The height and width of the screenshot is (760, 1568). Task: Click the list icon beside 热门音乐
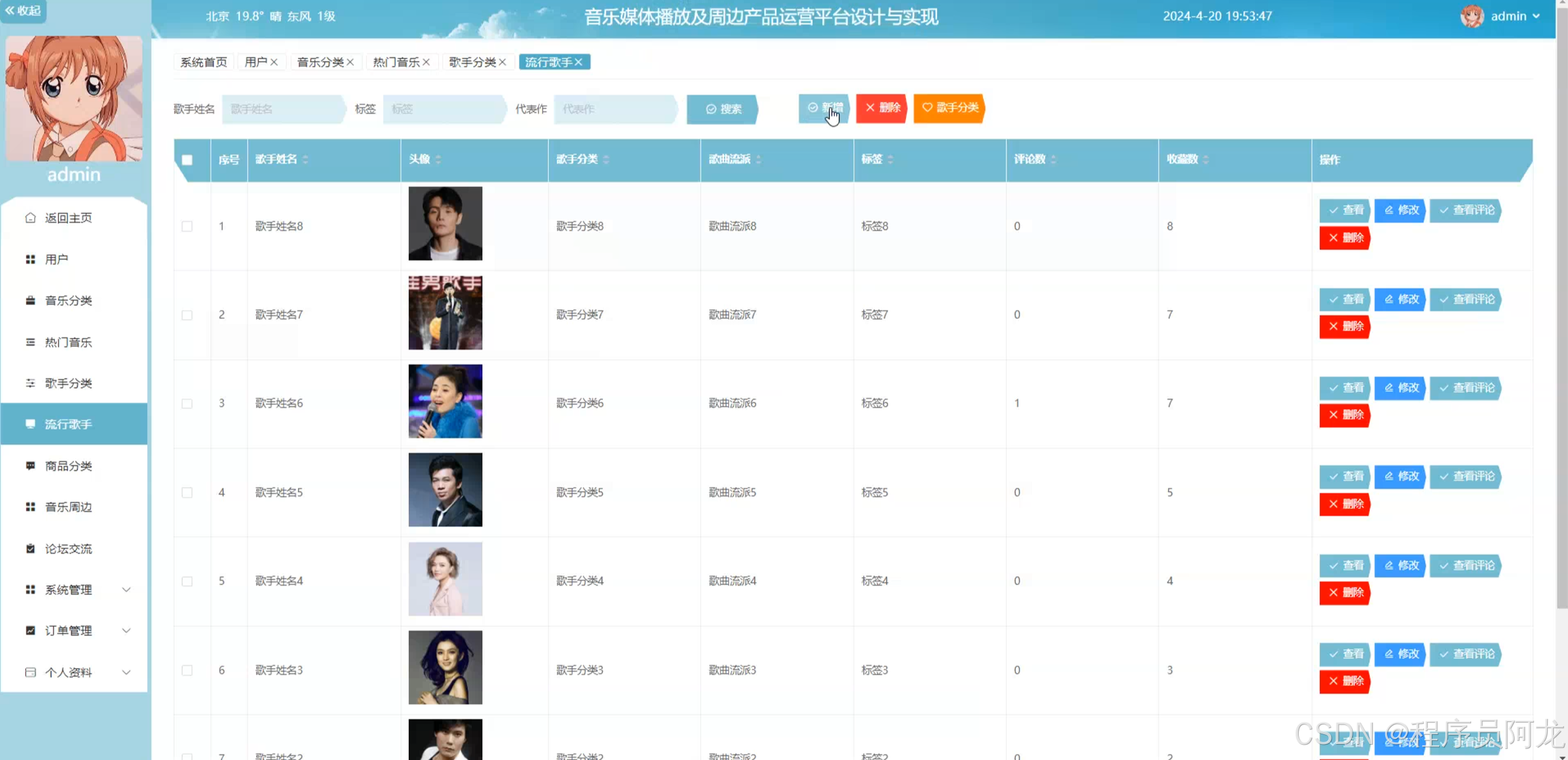tap(30, 342)
